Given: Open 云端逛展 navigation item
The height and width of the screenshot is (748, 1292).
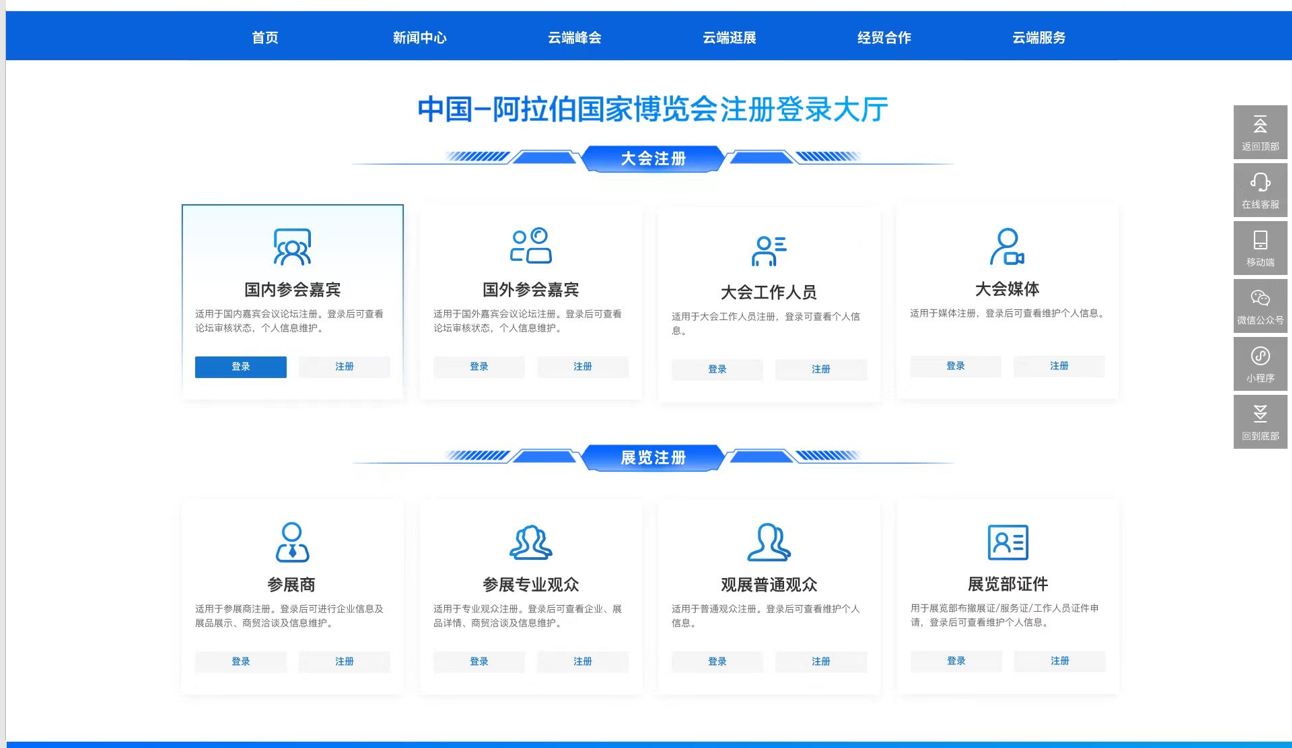Looking at the screenshot, I should 729,38.
